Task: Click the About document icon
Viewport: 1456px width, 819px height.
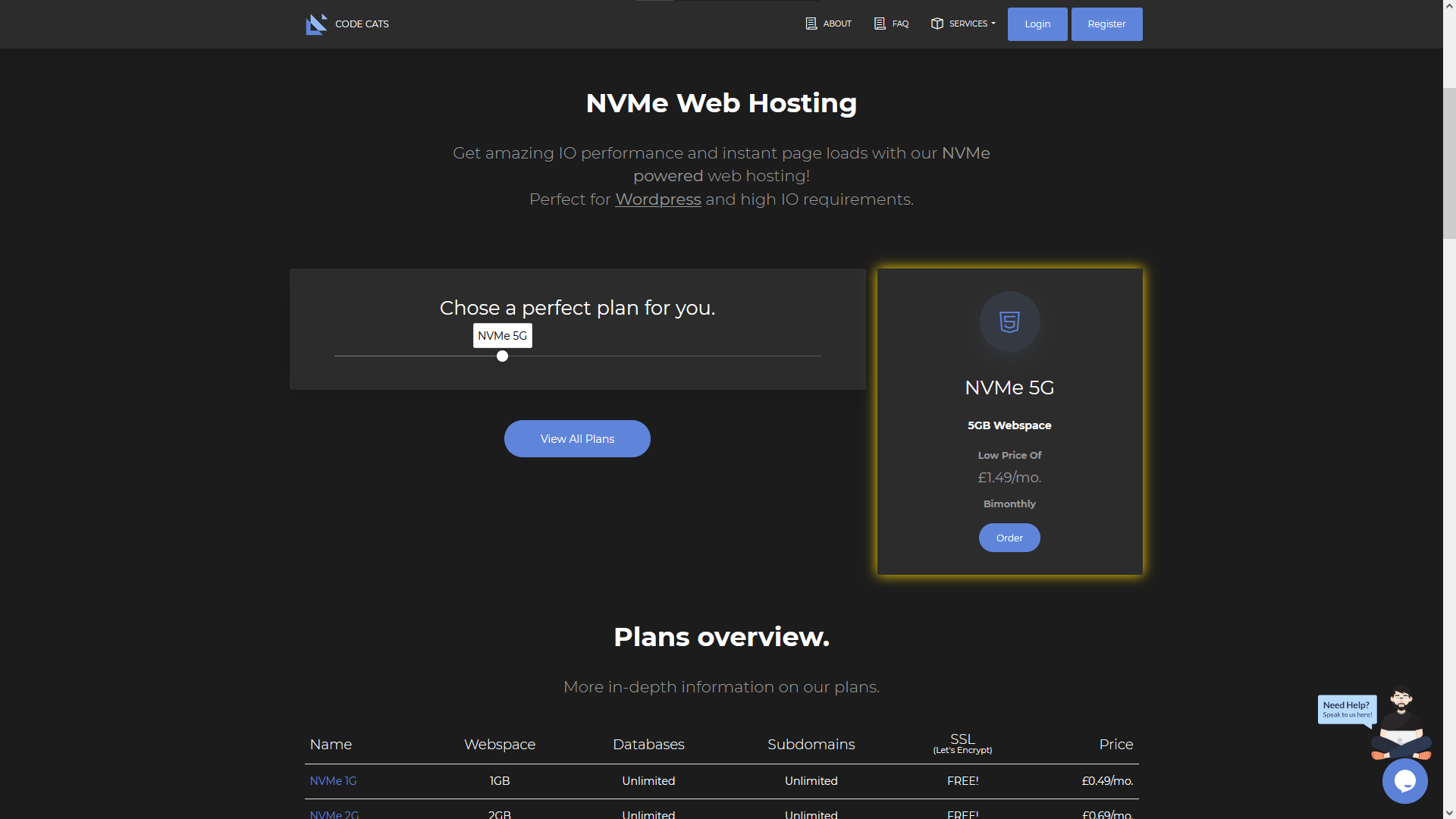Action: tap(811, 24)
